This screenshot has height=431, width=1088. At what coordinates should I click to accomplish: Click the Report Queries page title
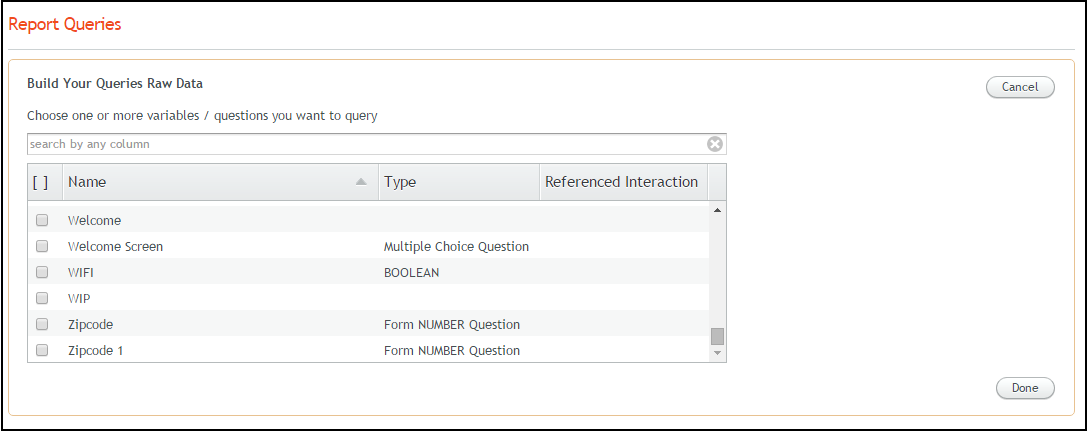pyautogui.click(x=65, y=24)
